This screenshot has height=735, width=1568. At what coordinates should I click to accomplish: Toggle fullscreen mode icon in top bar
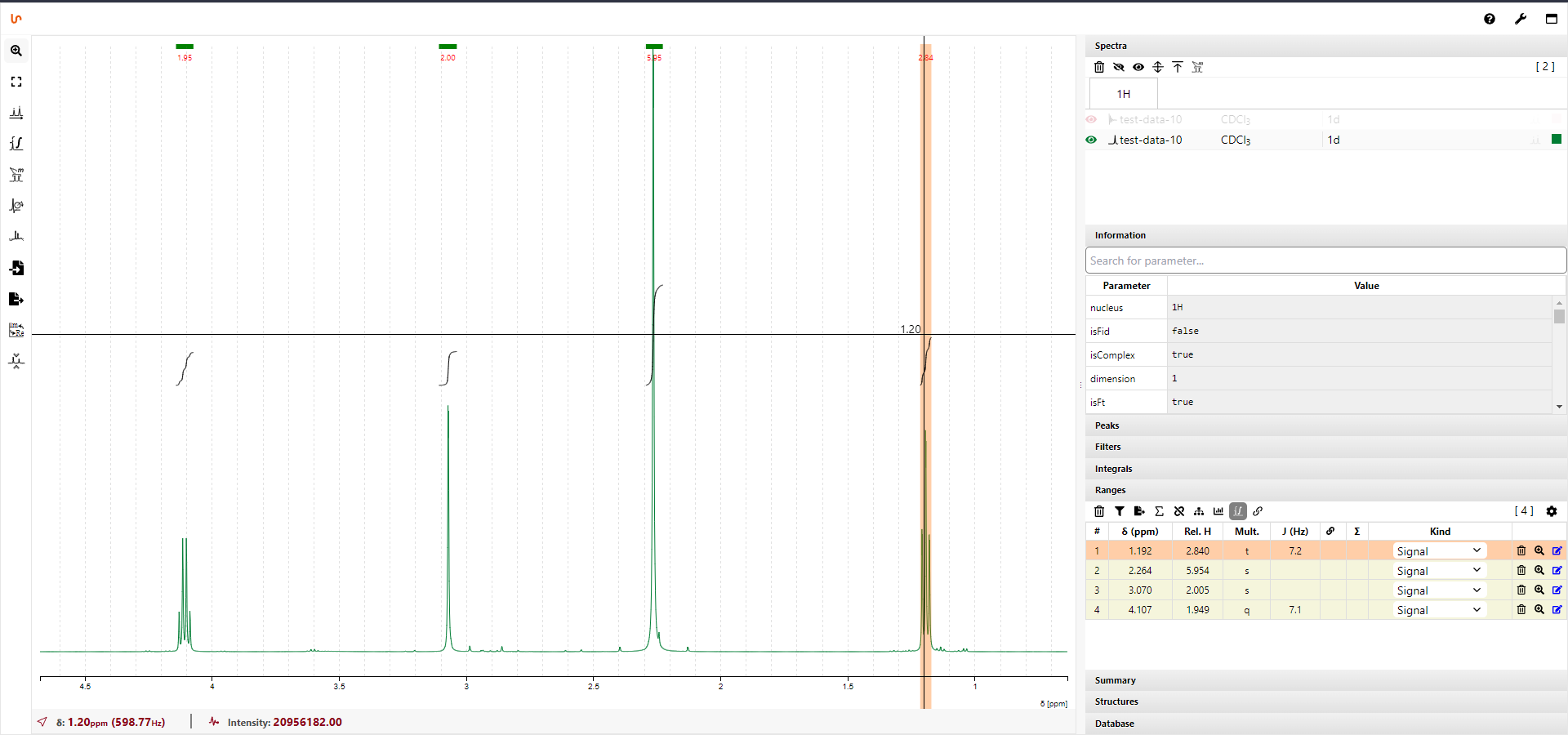coord(1552,19)
